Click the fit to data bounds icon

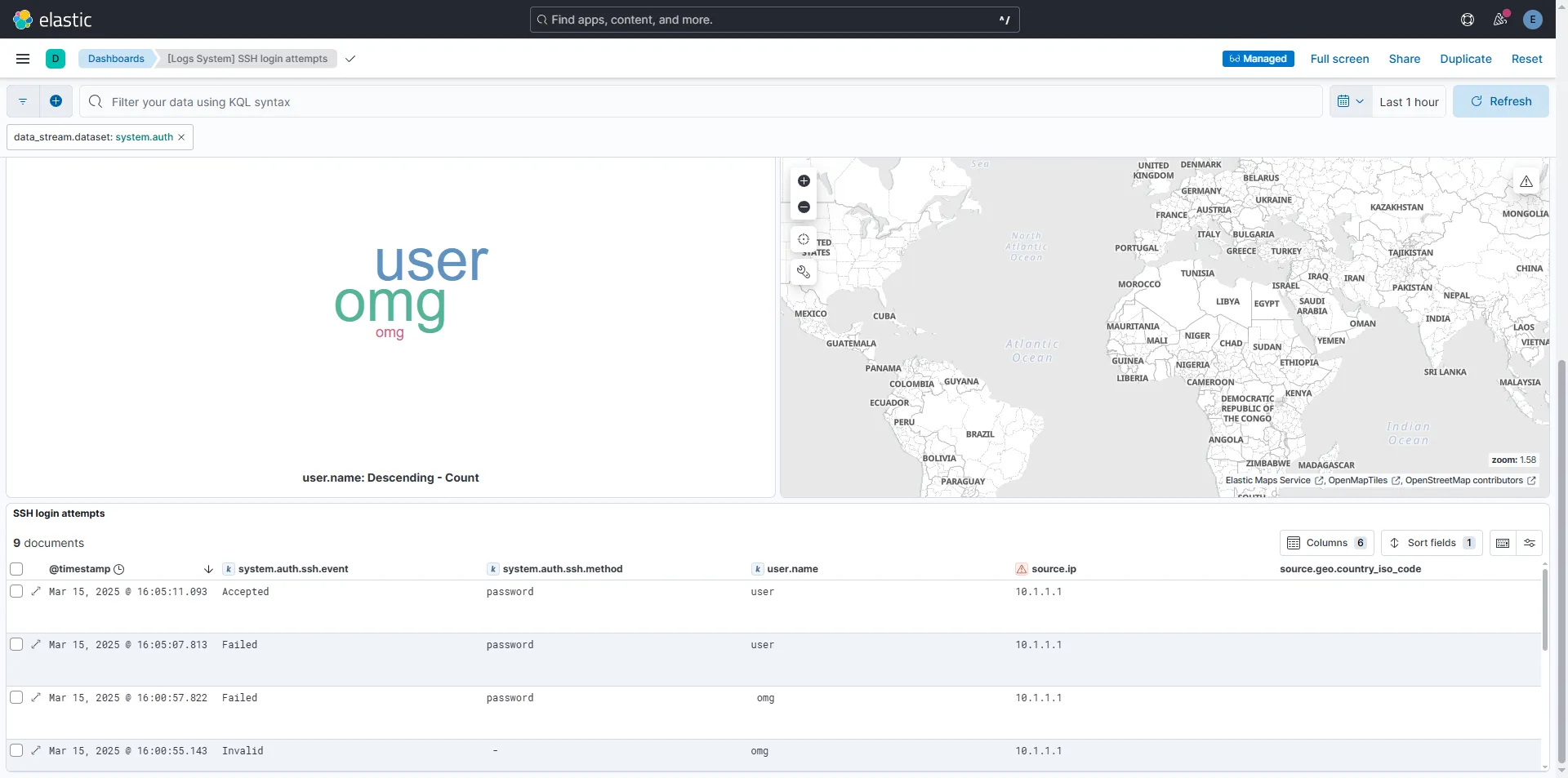tap(804, 239)
